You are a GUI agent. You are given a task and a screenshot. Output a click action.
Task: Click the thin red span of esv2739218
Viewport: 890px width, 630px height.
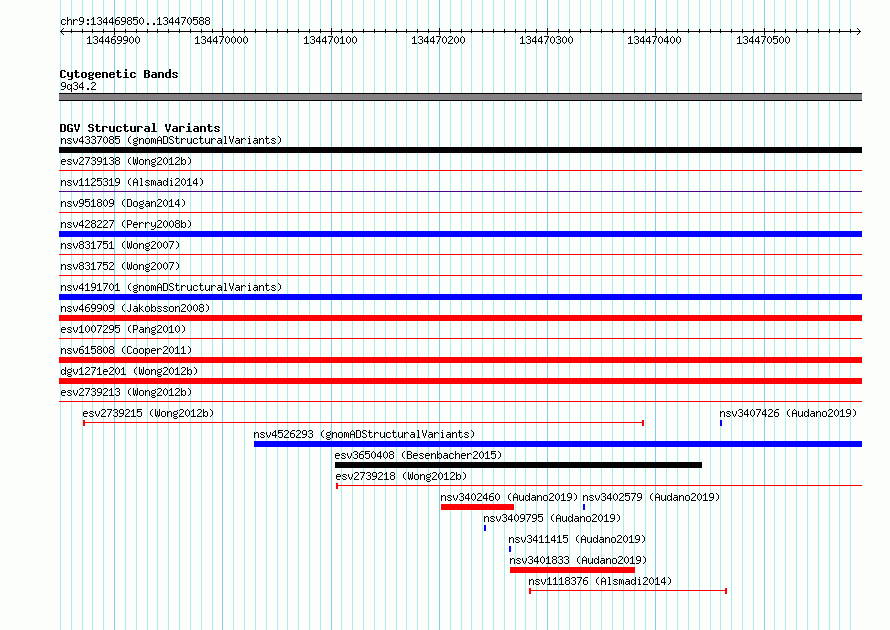599,486
